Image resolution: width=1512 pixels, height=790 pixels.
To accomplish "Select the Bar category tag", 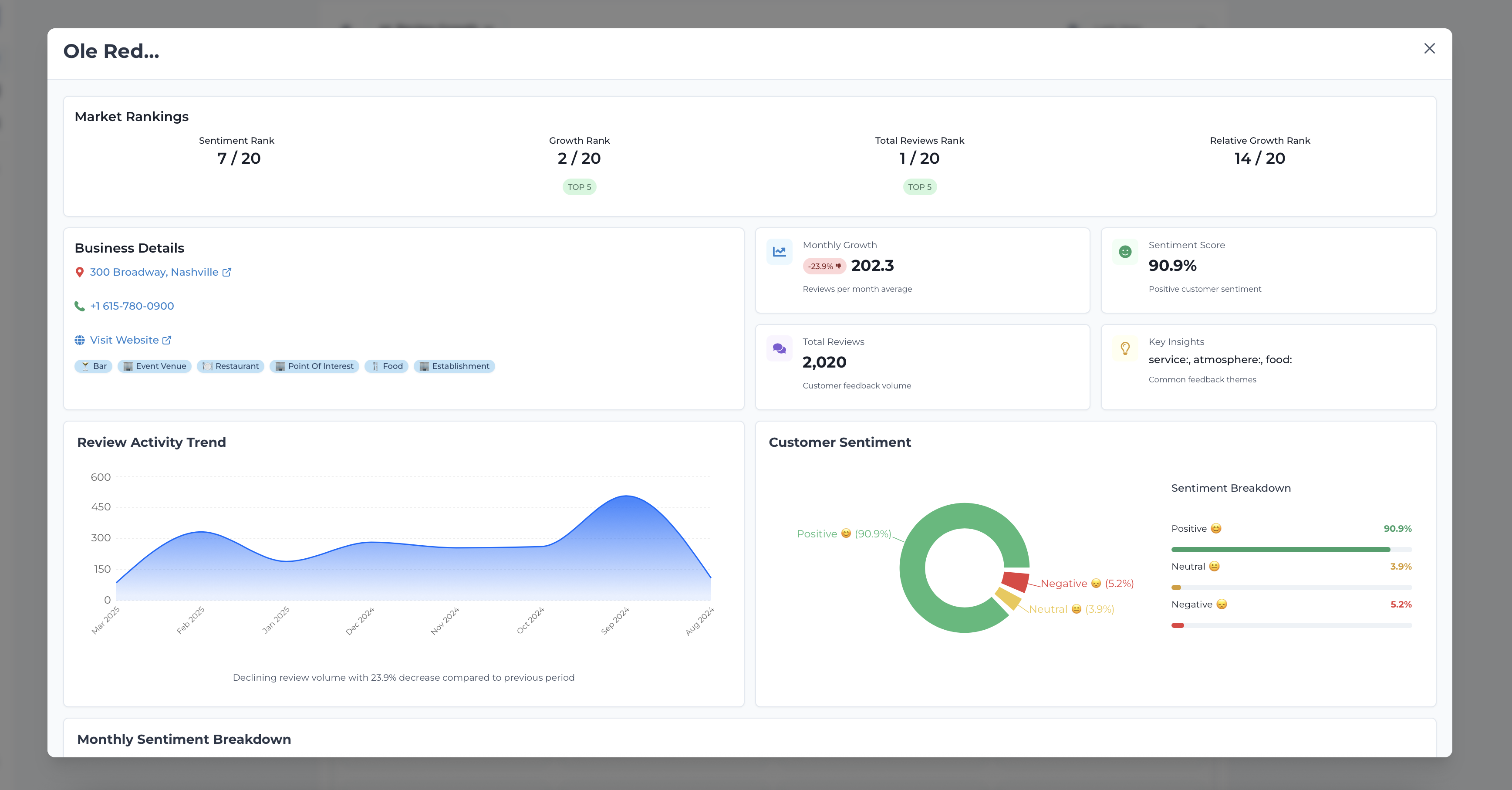I will pos(93,366).
